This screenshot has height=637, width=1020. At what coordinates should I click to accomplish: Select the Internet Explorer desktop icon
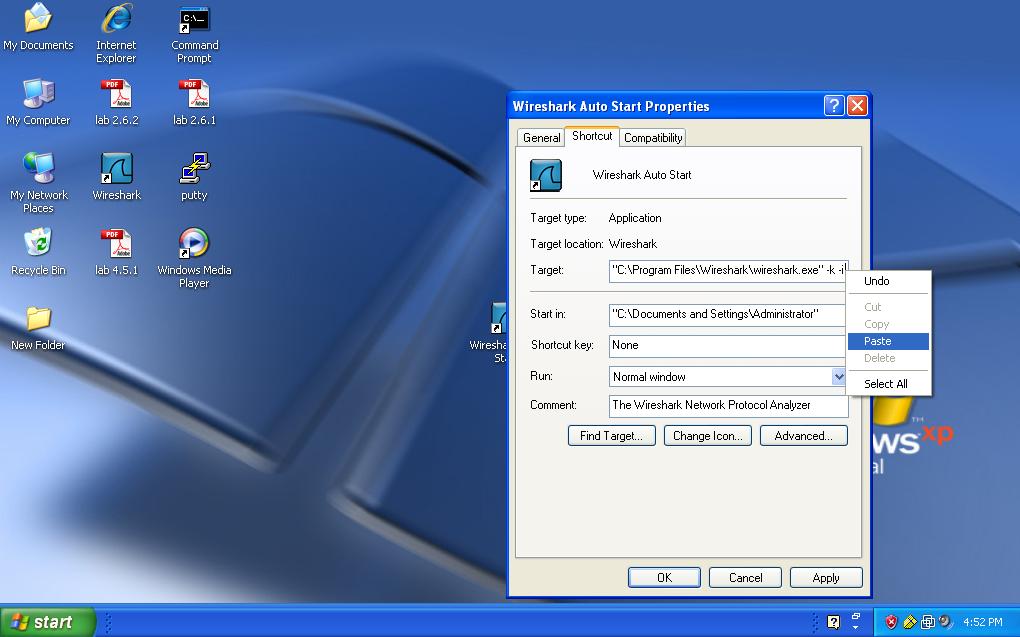[116, 33]
